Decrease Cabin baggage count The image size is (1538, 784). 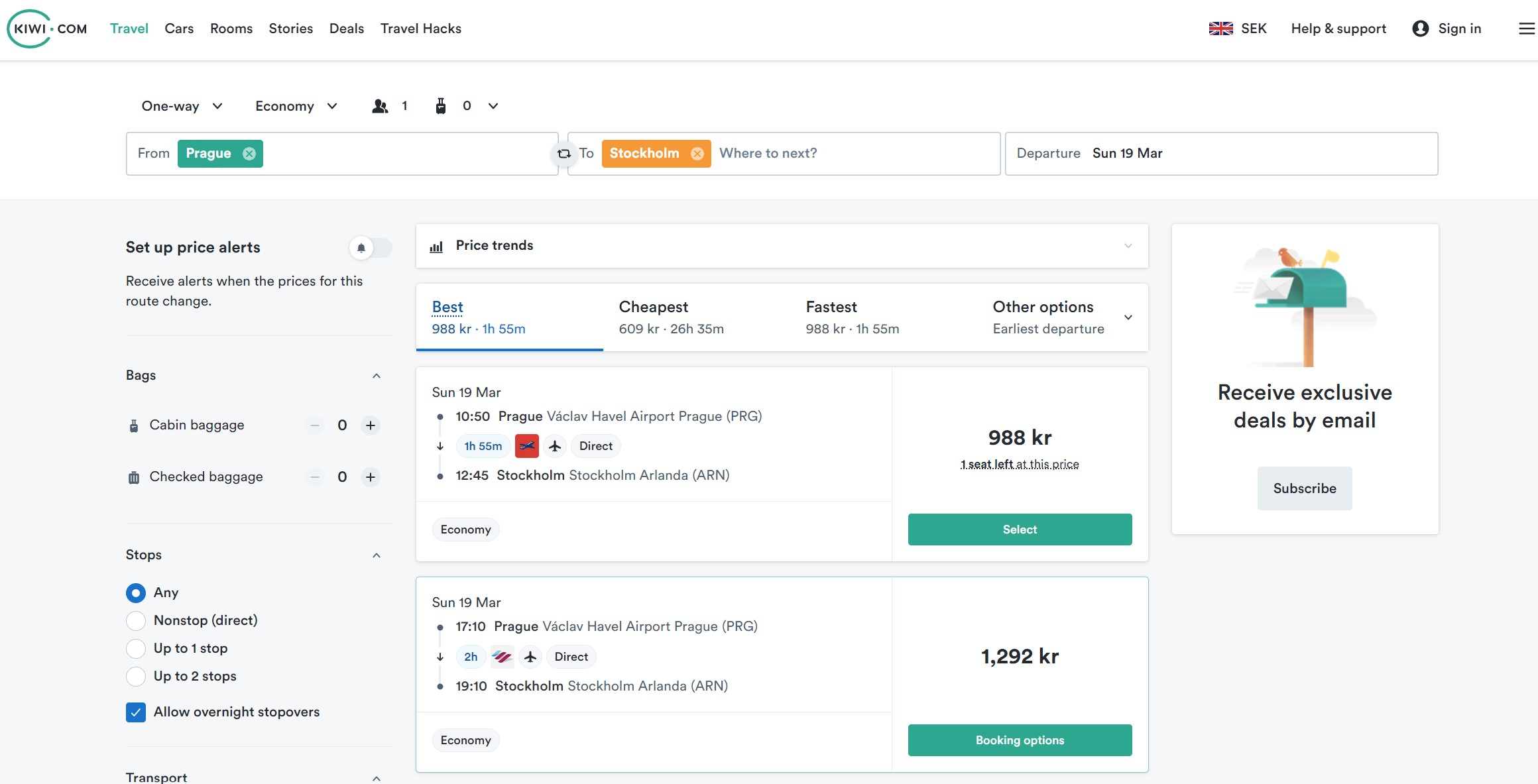(x=315, y=425)
